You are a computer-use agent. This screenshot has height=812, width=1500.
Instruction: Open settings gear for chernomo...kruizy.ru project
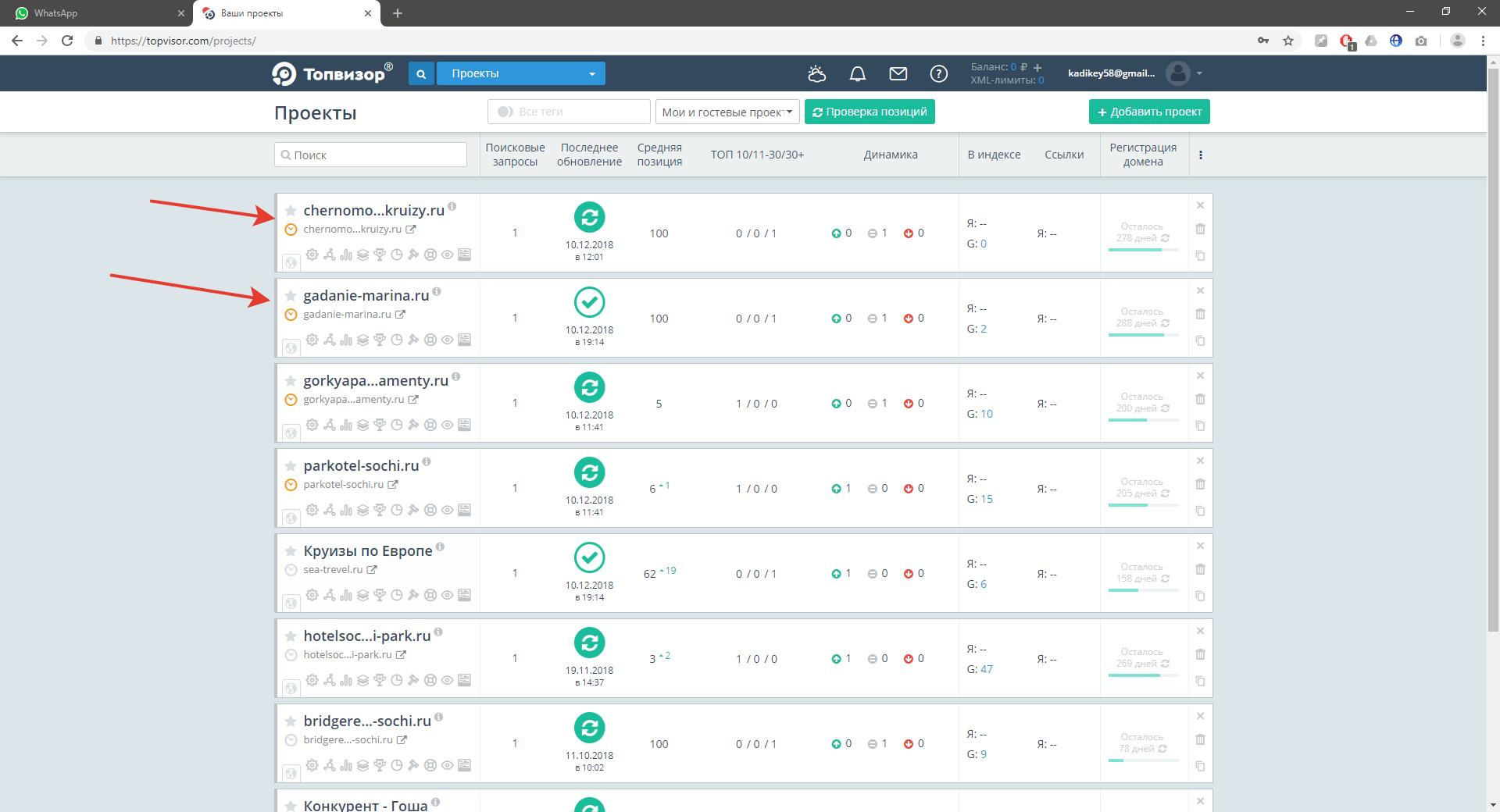coord(312,255)
